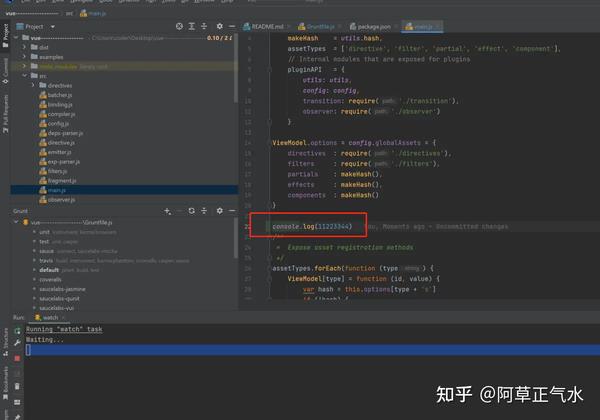This screenshot has width=600, height=420.
Task: Collapse the vue Gruntfile.js node in Grunt panel
Action: (16, 222)
